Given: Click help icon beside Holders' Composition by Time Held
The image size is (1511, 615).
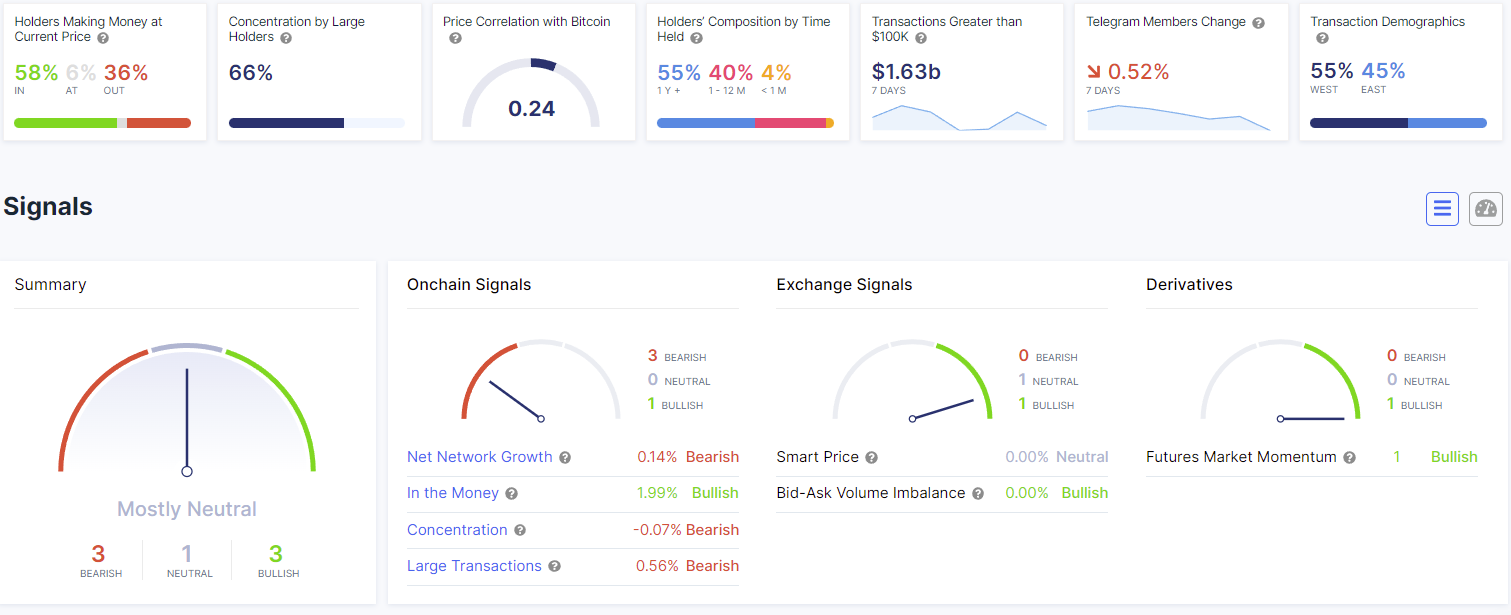Looking at the screenshot, I should 697,38.
